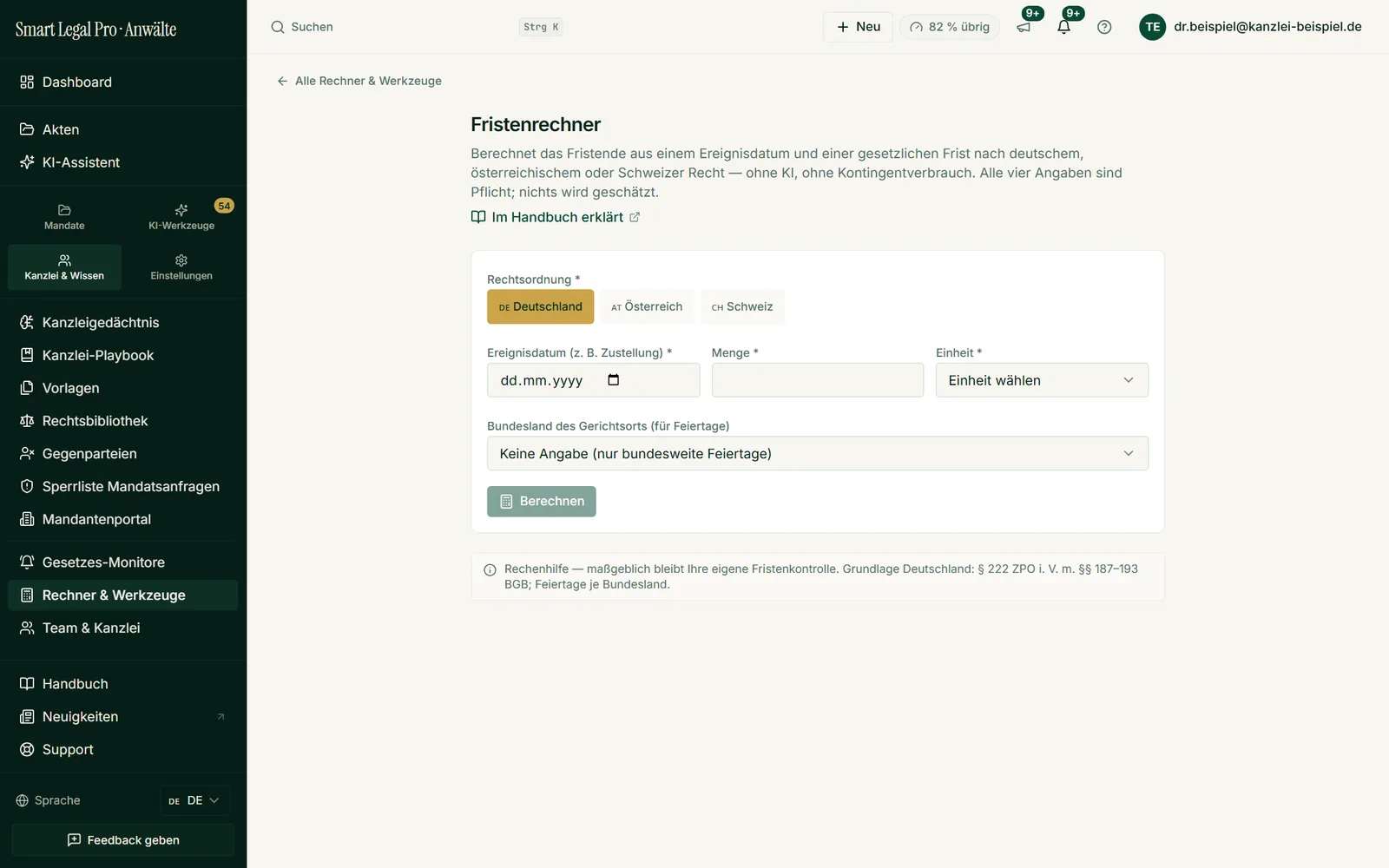Open the calendar picker in Ereignisdatum
Viewport: 1389px width, 868px height.
tap(613, 380)
